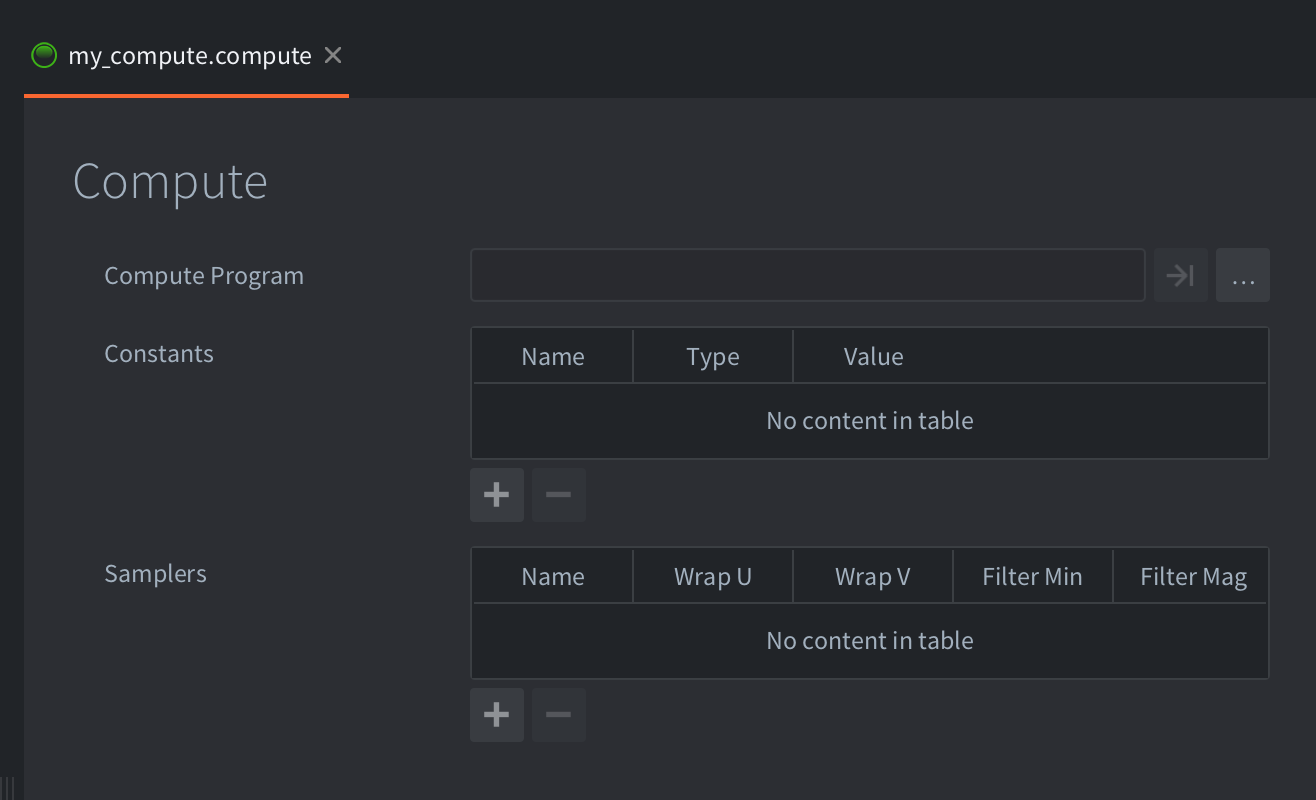Select the Filter Min column header
The width and height of the screenshot is (1316, 800).
click(1032, 577)
